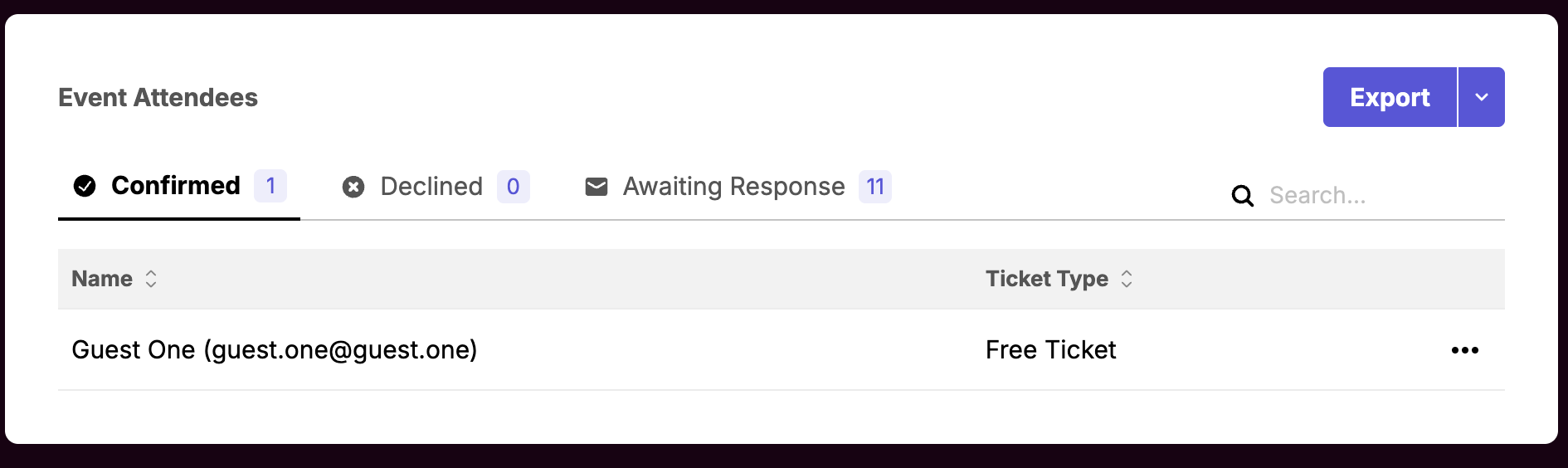The height and width of the screenshot is (468, 1568).
Task: Click the Ticket Type column header
Action: pyautogui.click(x=1046, y=279)
